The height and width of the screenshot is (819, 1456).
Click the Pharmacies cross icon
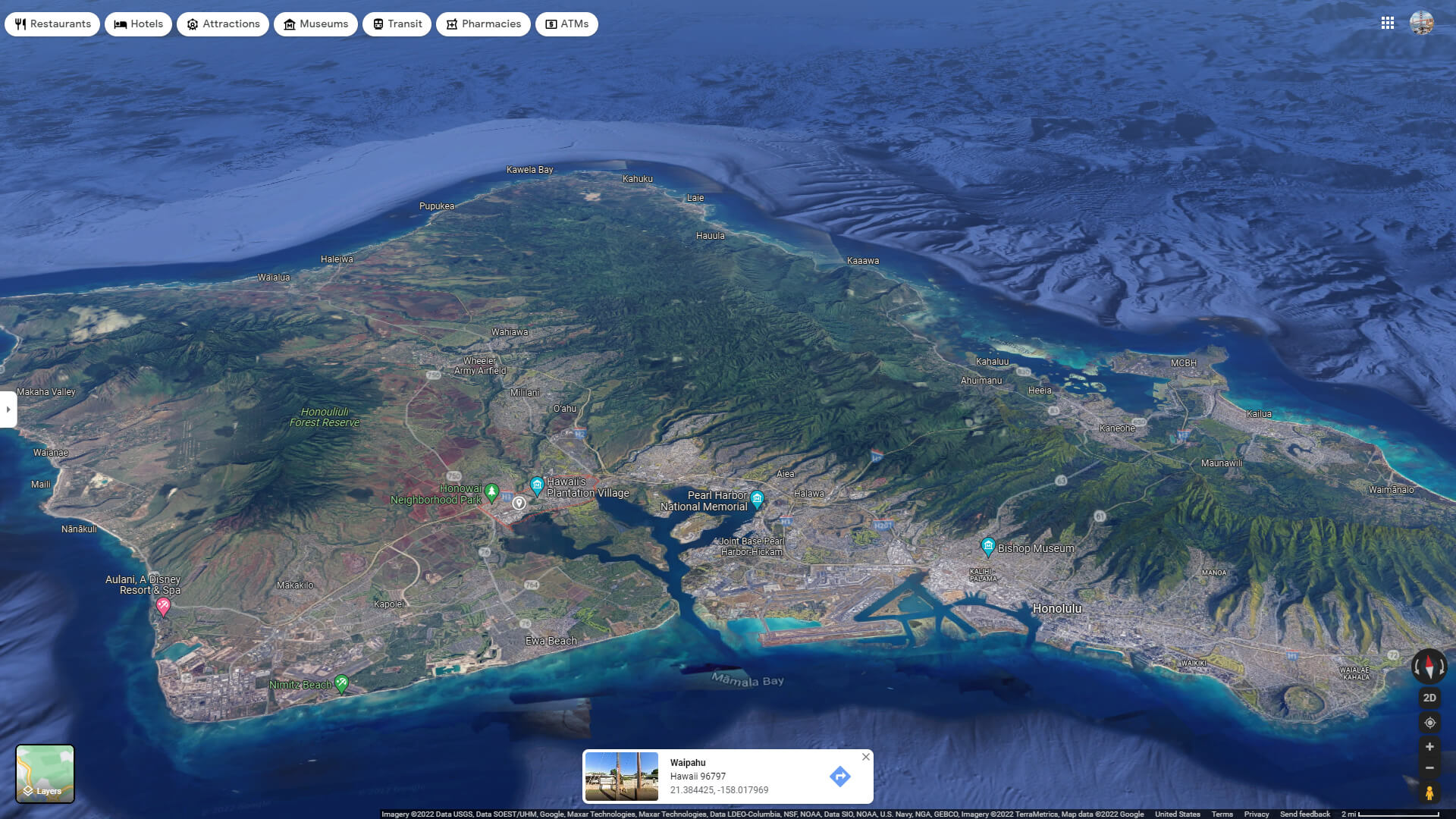[450, 24]
